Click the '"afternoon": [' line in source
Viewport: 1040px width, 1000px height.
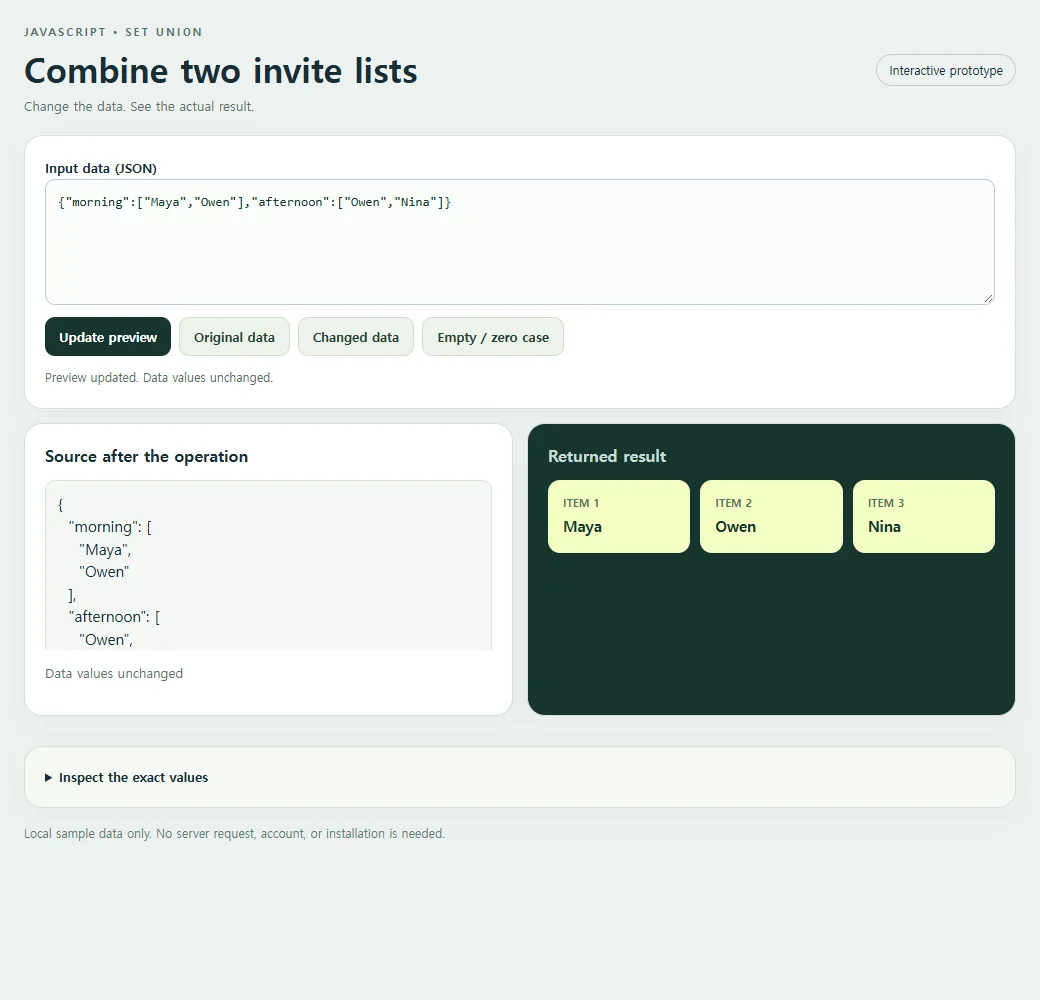pyautogui.click(x=114, y=617)
